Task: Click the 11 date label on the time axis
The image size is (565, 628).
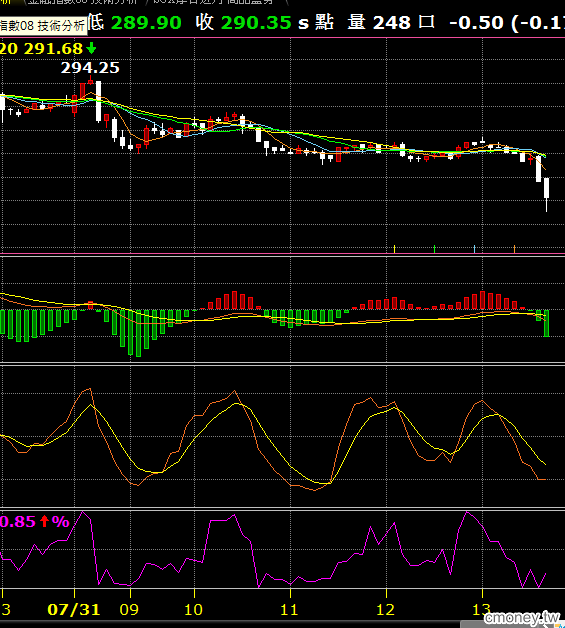Action: (289, 610)
